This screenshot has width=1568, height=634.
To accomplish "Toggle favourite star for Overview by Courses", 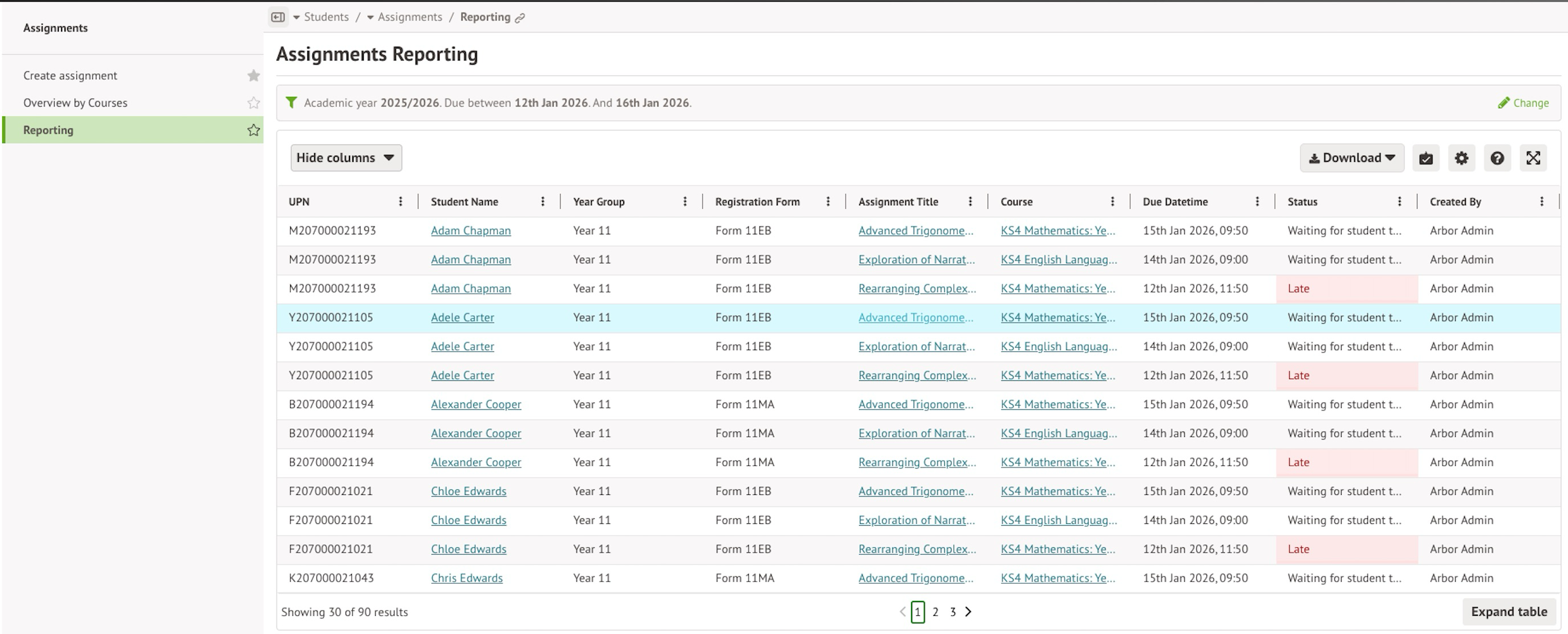I will [254, 103].
